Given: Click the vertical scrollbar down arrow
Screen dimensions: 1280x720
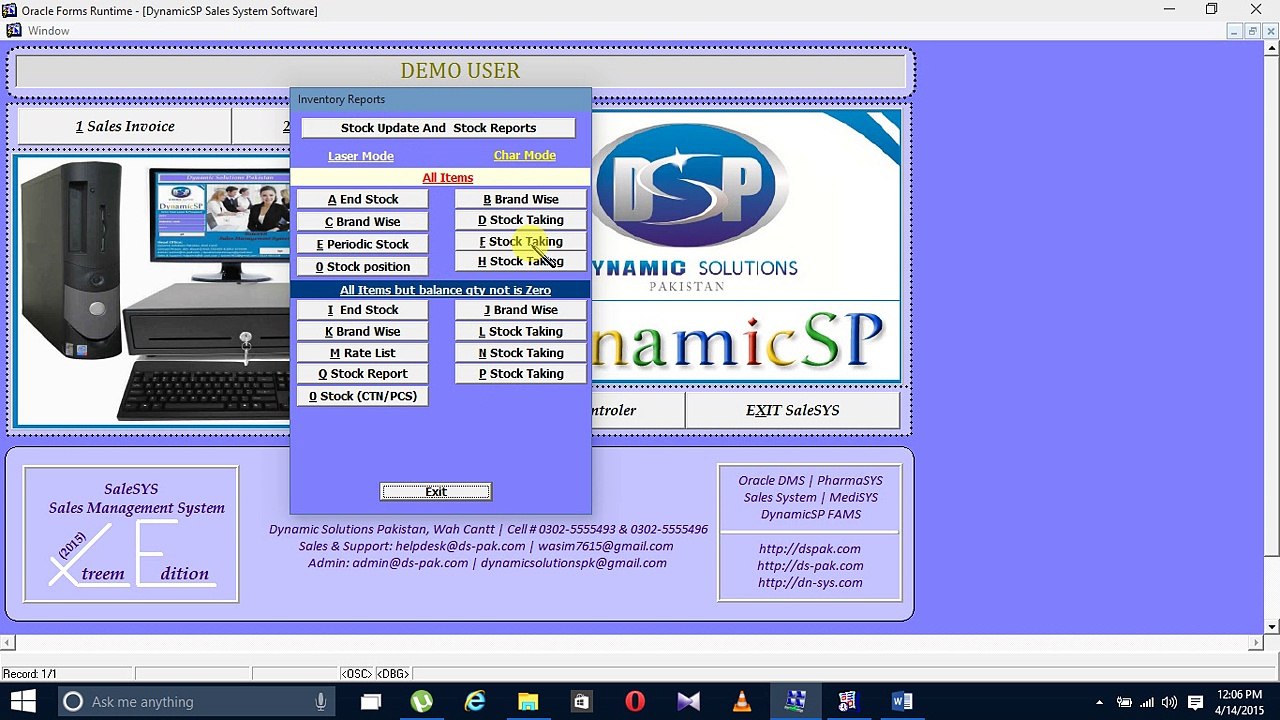Looking at the screenshot, I should 1272,627.
